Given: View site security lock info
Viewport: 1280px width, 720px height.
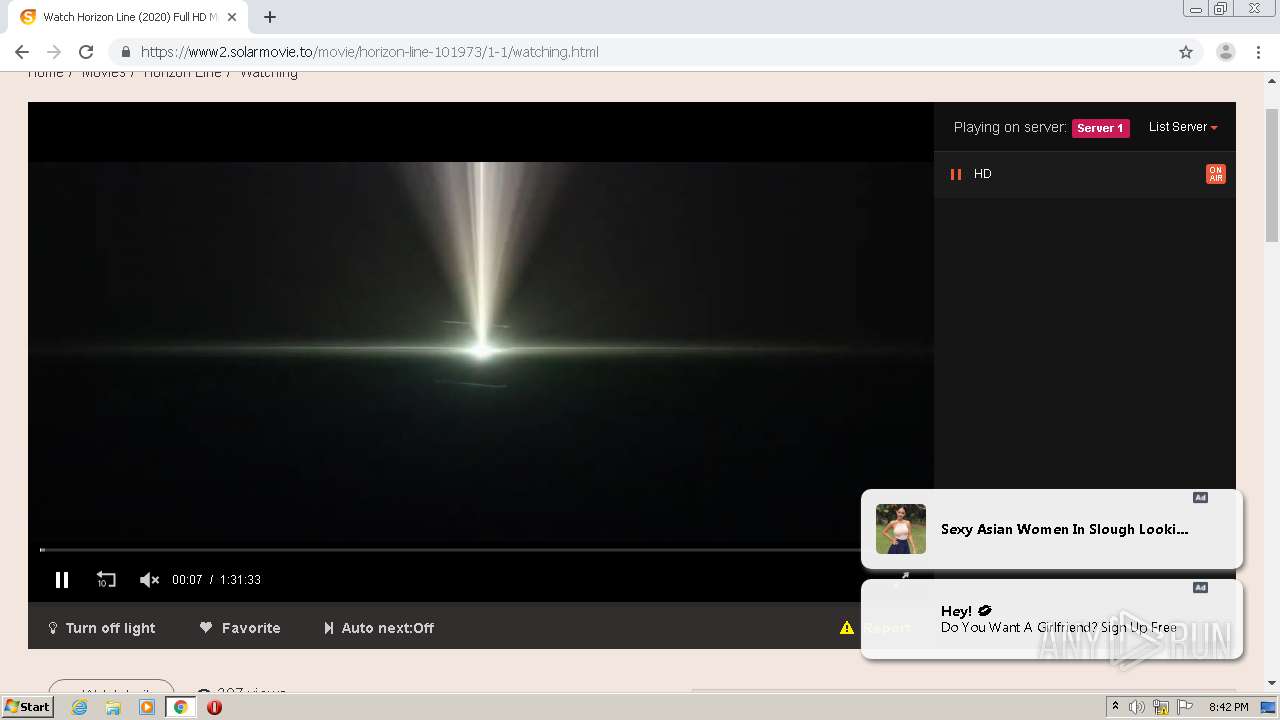Looking at the screenshot, I should [125, 52].
